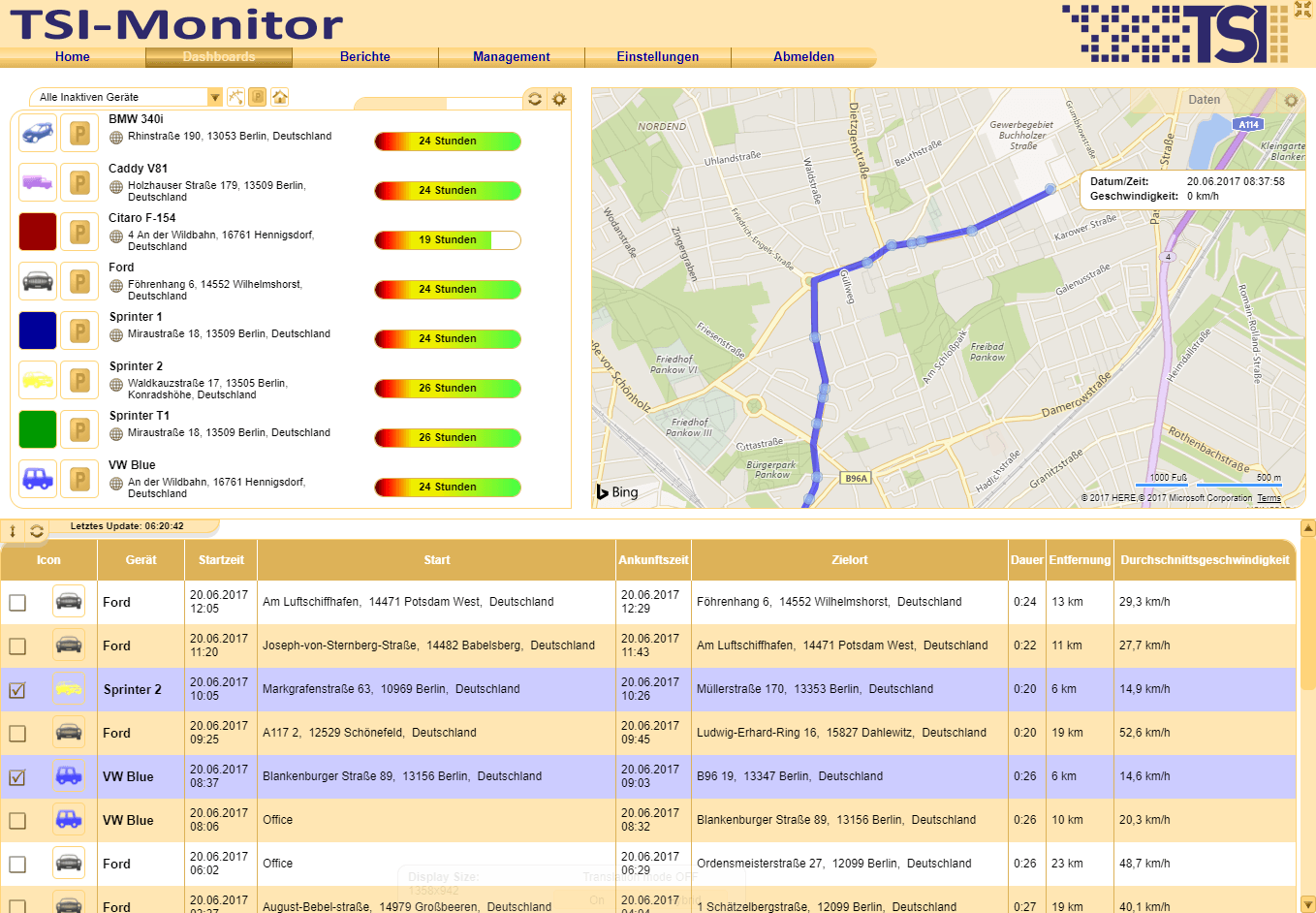
Task: Check the Ford 09:25 trip checkbox
Action: (17, 734)
